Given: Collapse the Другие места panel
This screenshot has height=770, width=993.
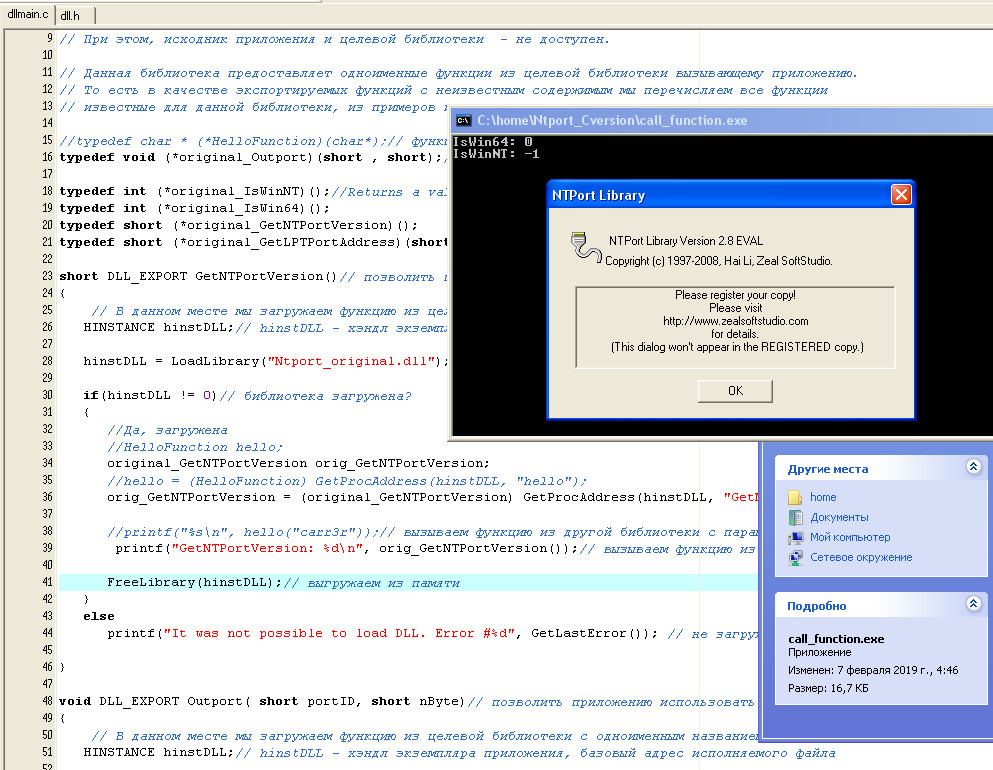Looking at the screenshot, I should pyautogui.click(x=973, y=467).
